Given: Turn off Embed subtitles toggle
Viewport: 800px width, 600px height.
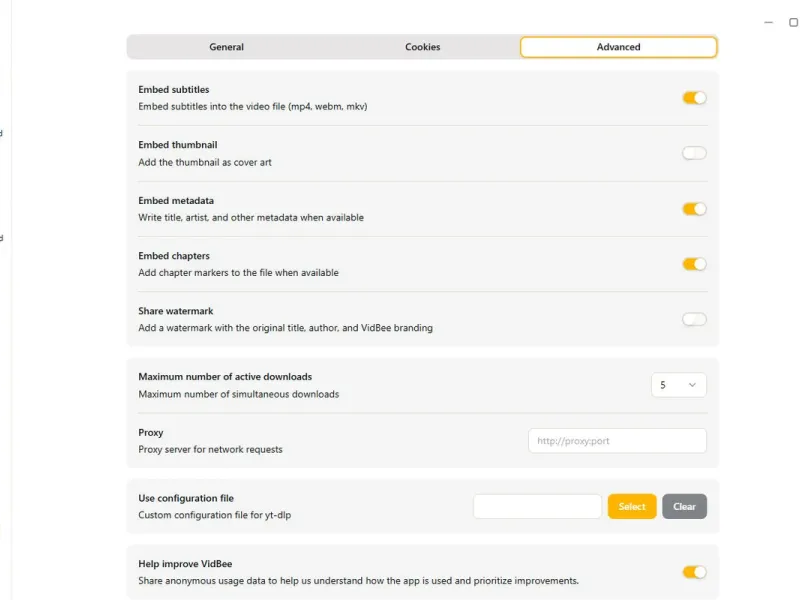Looking at the screenshot, I should coord(694,97).
